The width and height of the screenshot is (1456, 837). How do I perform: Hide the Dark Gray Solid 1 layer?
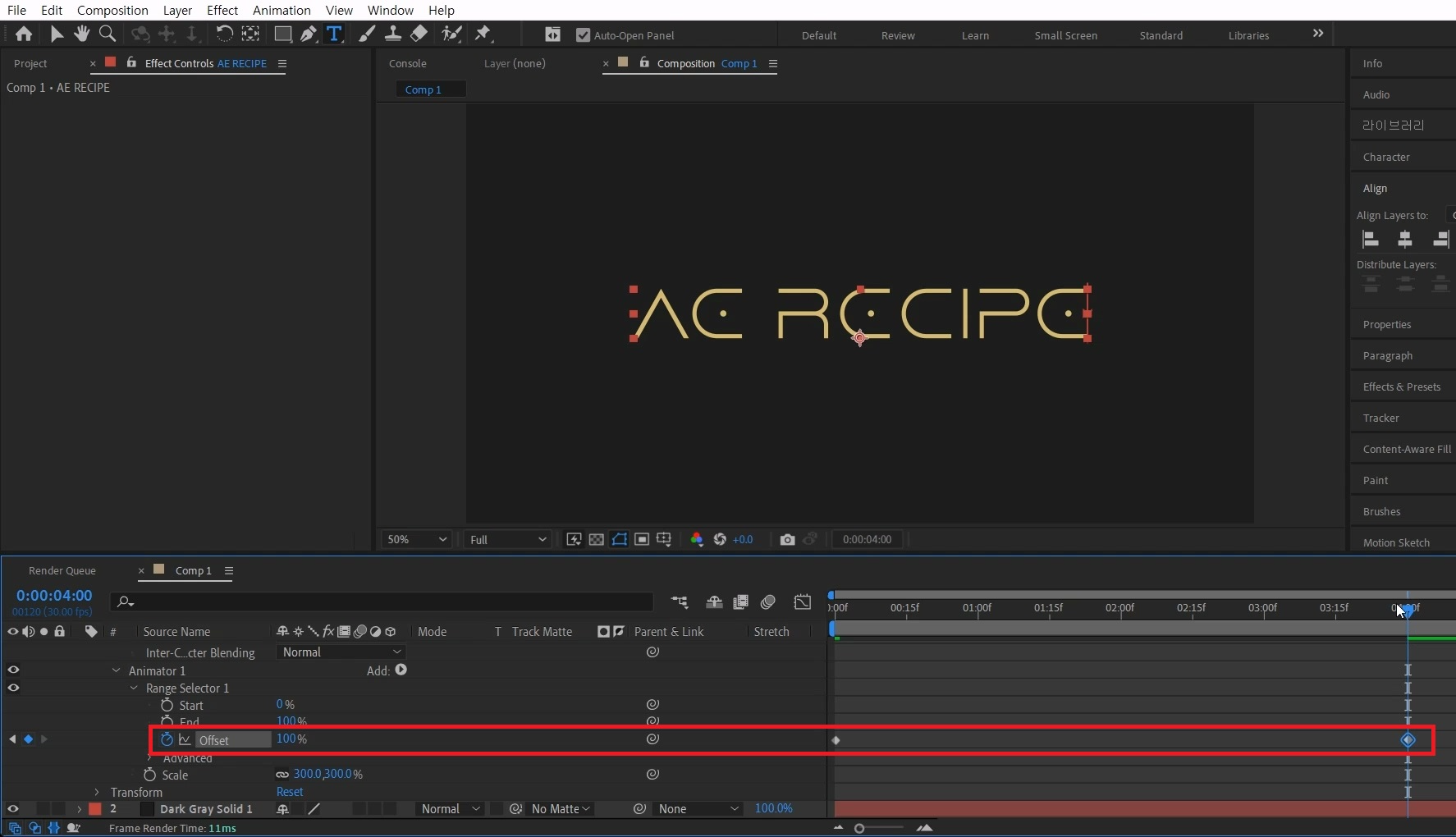[13, 809]
